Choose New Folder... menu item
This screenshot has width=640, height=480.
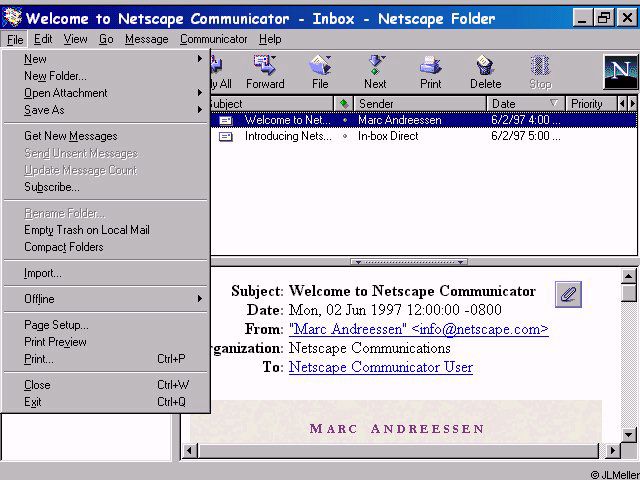pyautogui.click(x=106, y=76)
